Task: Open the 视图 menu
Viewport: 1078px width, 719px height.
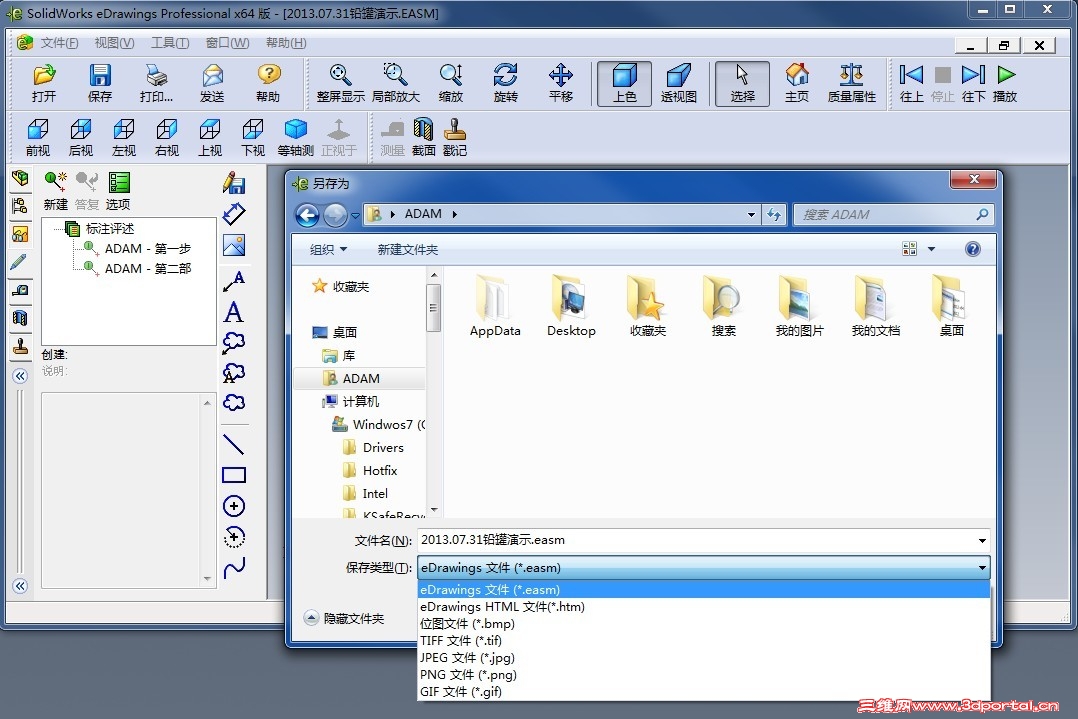Action: coord(114,43)
